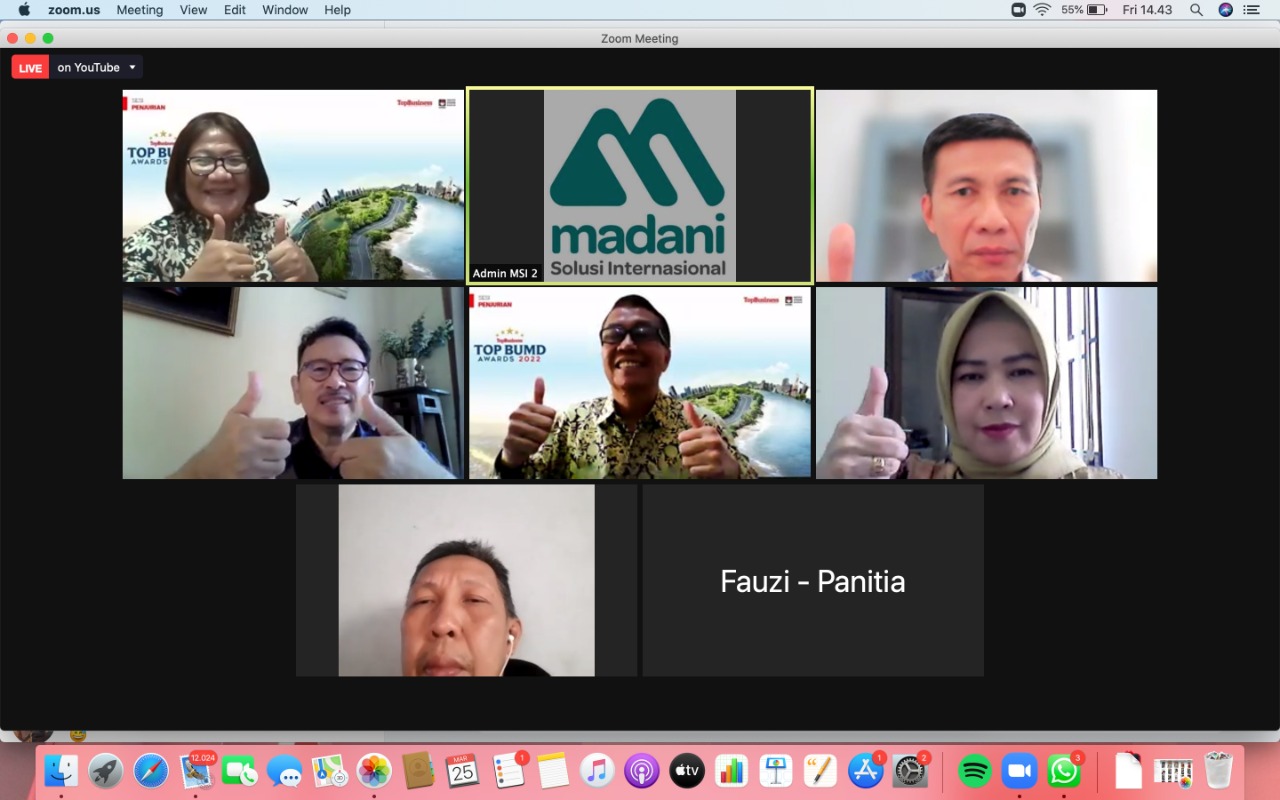The width and height of the screenshot is (1280, 800).
Task: Activate Siri in the menu bar
Action: [x=1225, y=10]
